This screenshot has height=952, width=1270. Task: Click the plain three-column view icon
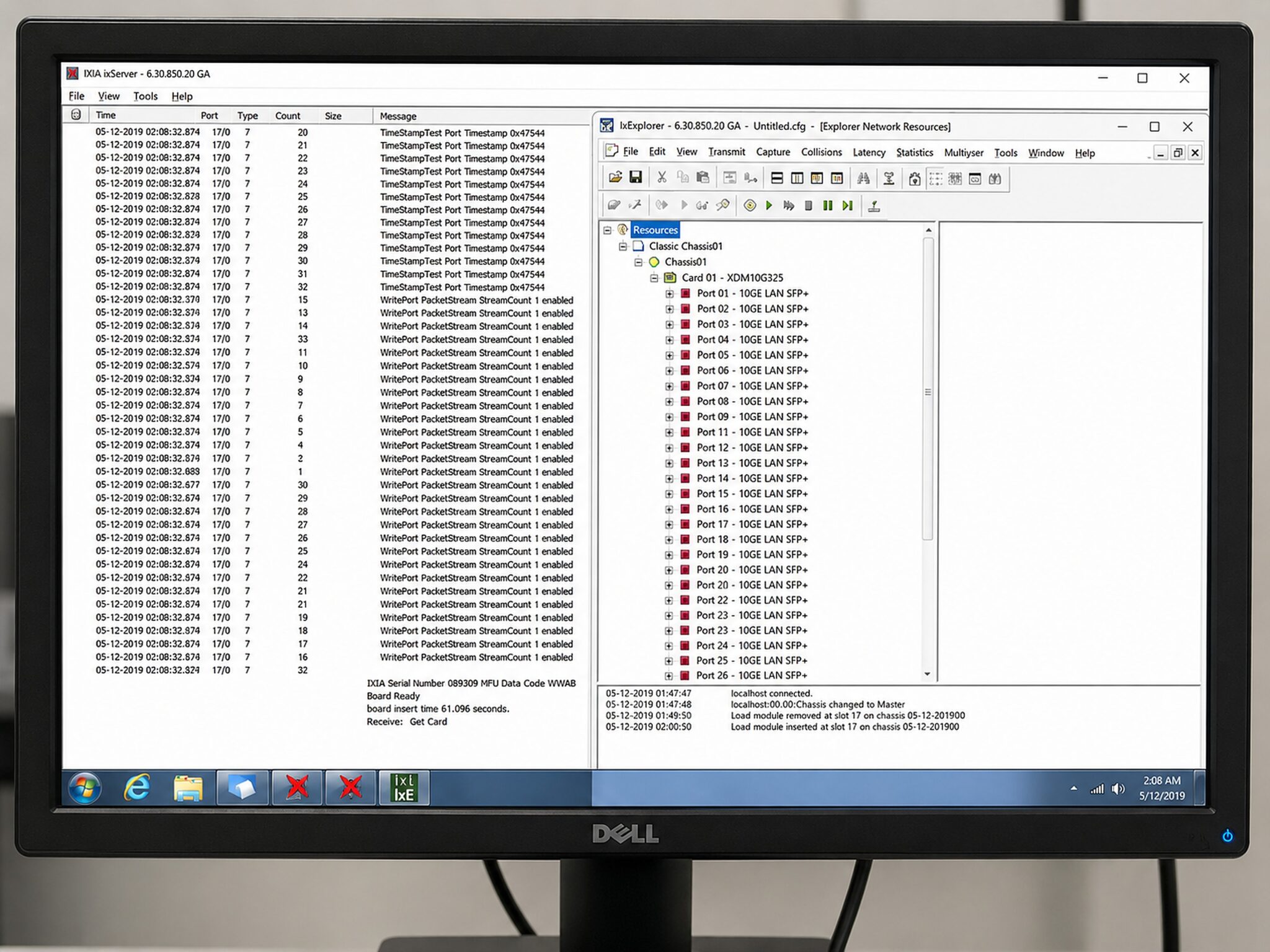pos(797,178)
